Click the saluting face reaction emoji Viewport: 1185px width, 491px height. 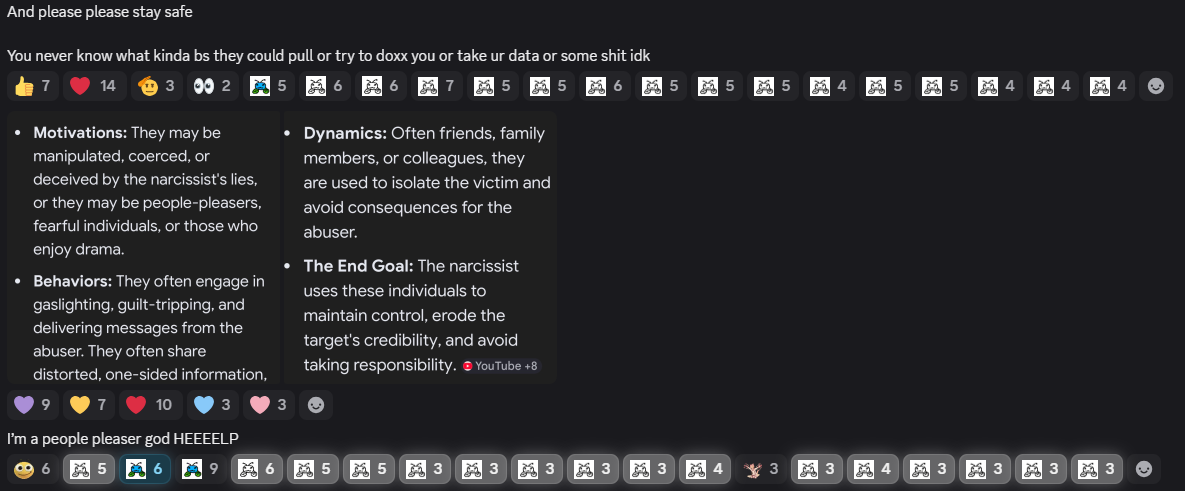click(156, 86)
